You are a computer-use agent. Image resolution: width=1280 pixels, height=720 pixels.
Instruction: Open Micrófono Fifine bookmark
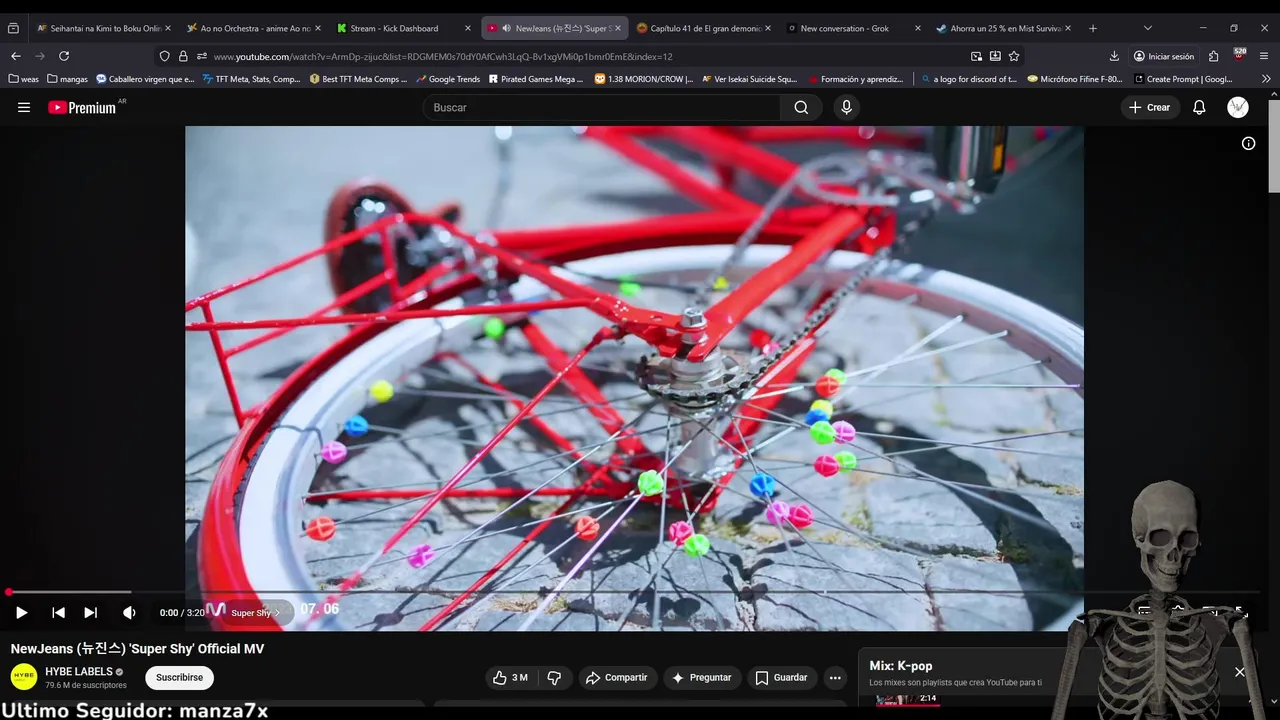click(x=1075, y=79)
